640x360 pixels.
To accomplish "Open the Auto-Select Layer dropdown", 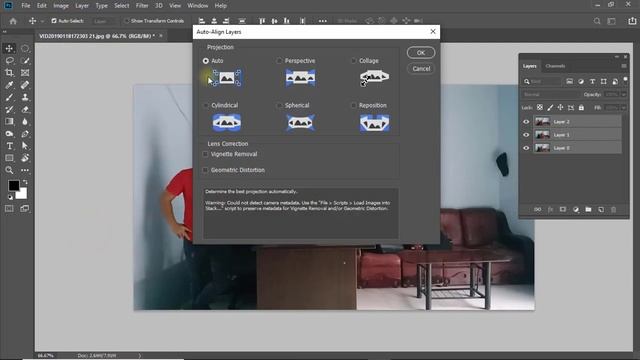I will pyautogui.click(x=104, y=21).
